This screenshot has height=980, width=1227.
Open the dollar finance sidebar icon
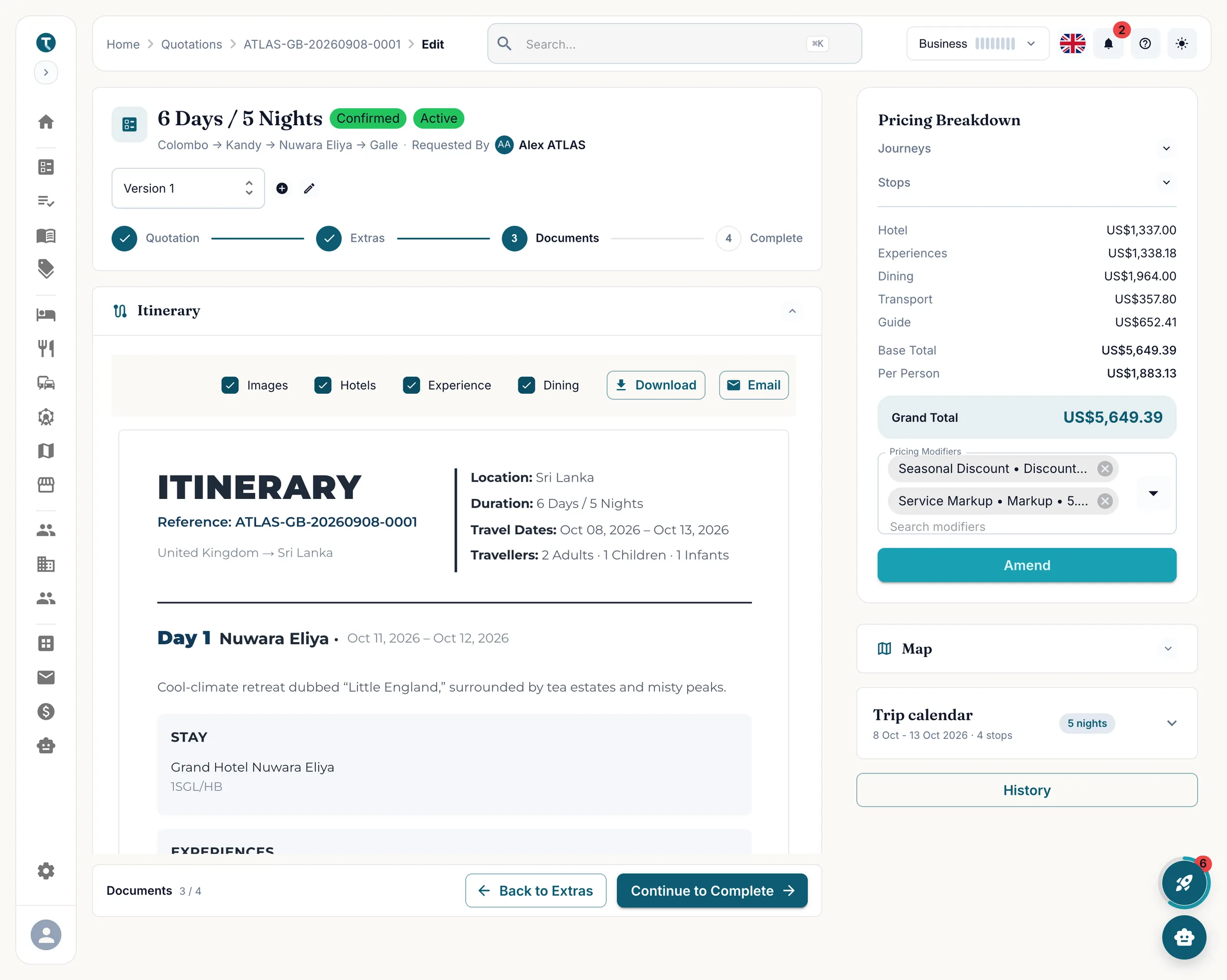pos(46,712)
